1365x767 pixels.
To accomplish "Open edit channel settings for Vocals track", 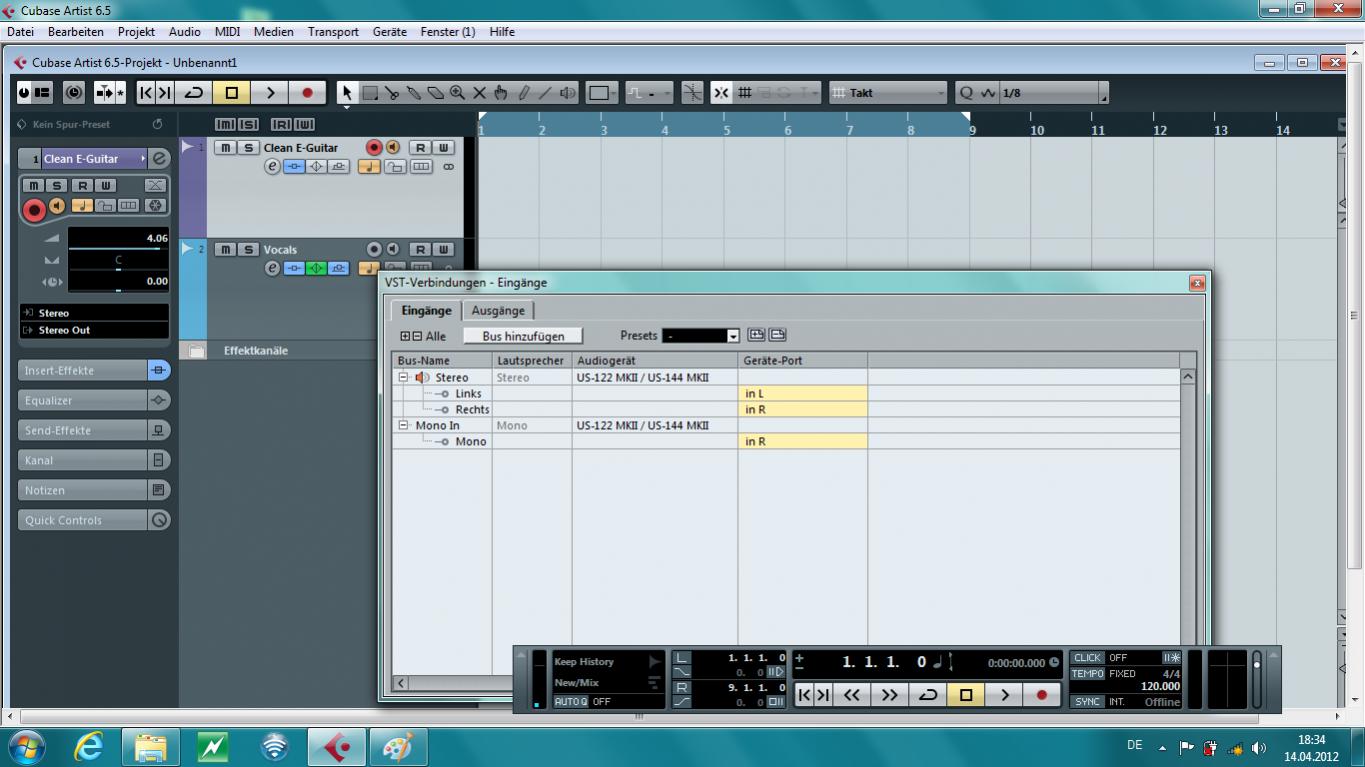I will [272, 268].
